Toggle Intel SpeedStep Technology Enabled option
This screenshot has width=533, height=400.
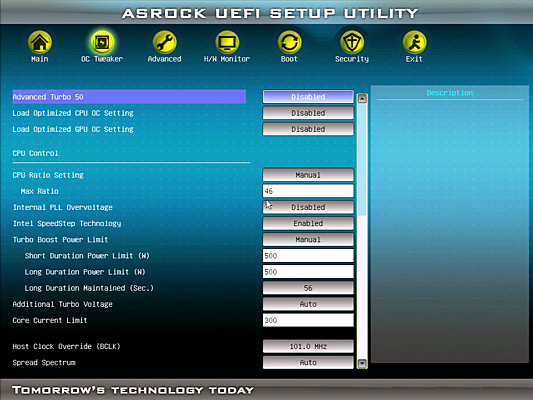click(x=308, y=223)
